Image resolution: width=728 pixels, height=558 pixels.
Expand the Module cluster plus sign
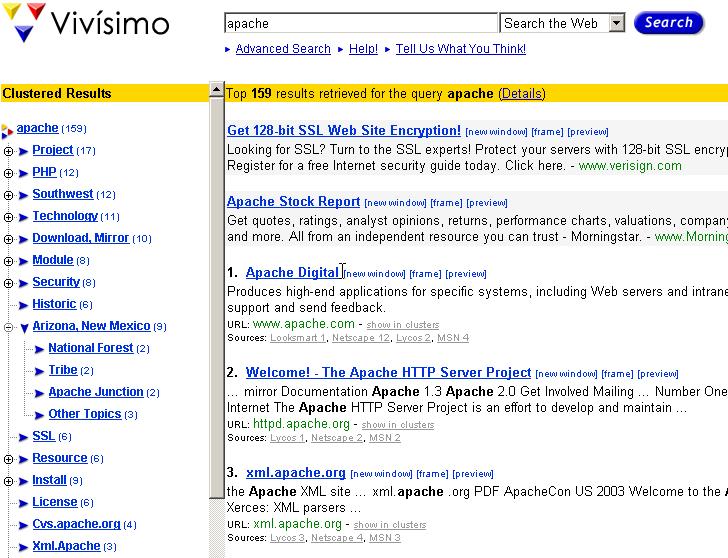click(8, 261)
